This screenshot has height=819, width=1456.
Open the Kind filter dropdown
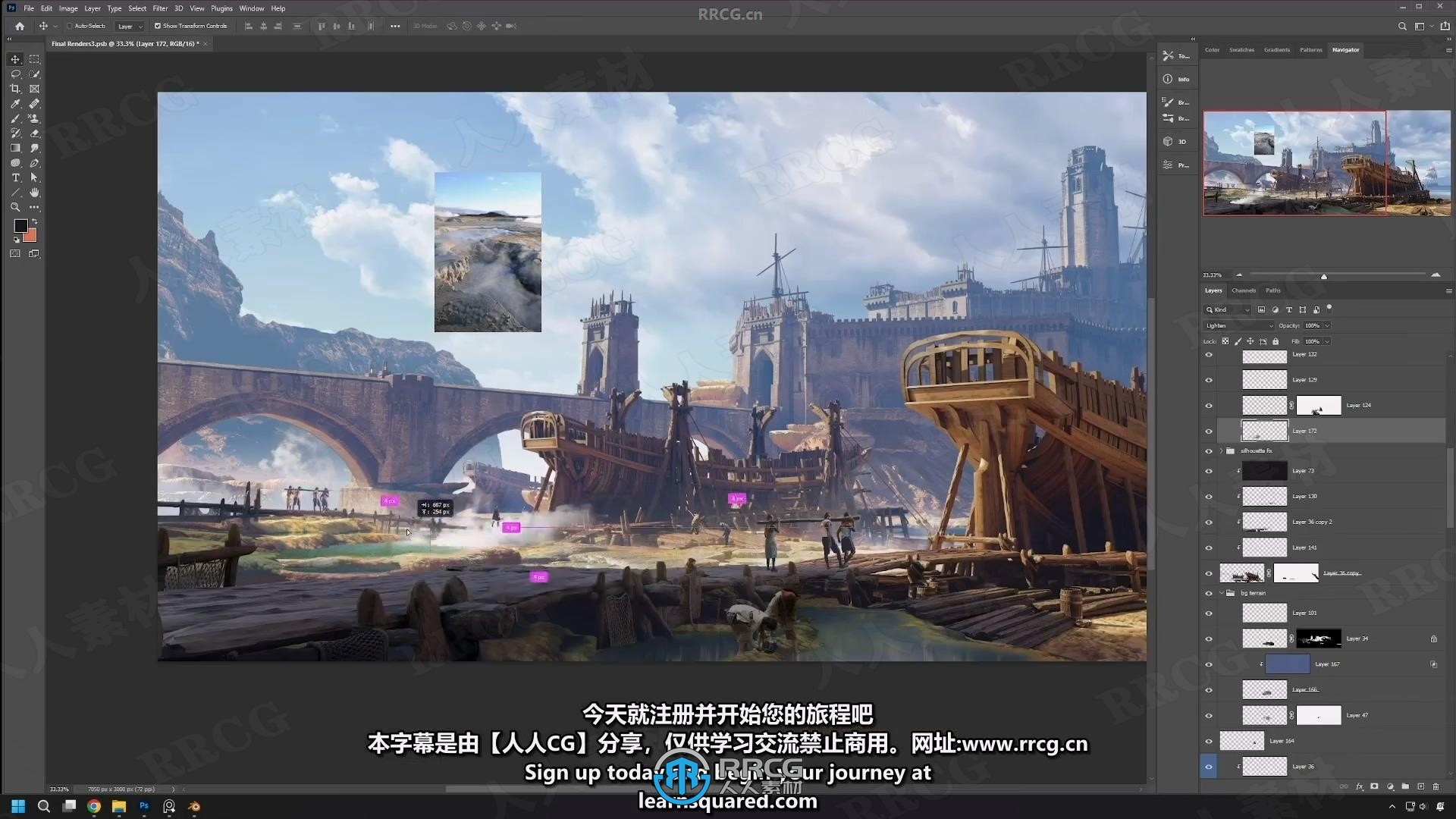tap(1228, 309)
